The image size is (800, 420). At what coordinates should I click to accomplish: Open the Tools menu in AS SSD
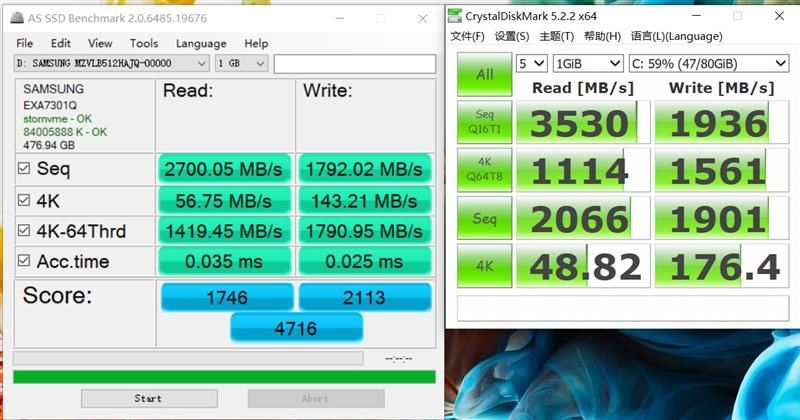pos(143,43)
